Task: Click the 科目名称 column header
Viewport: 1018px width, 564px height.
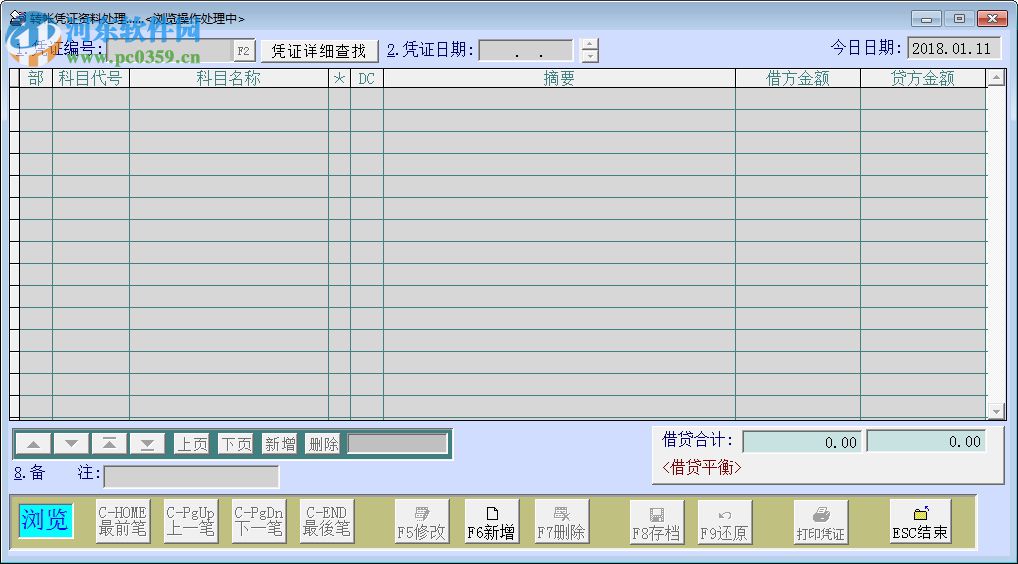Action: pyautogui.click(x=229, y=79)
